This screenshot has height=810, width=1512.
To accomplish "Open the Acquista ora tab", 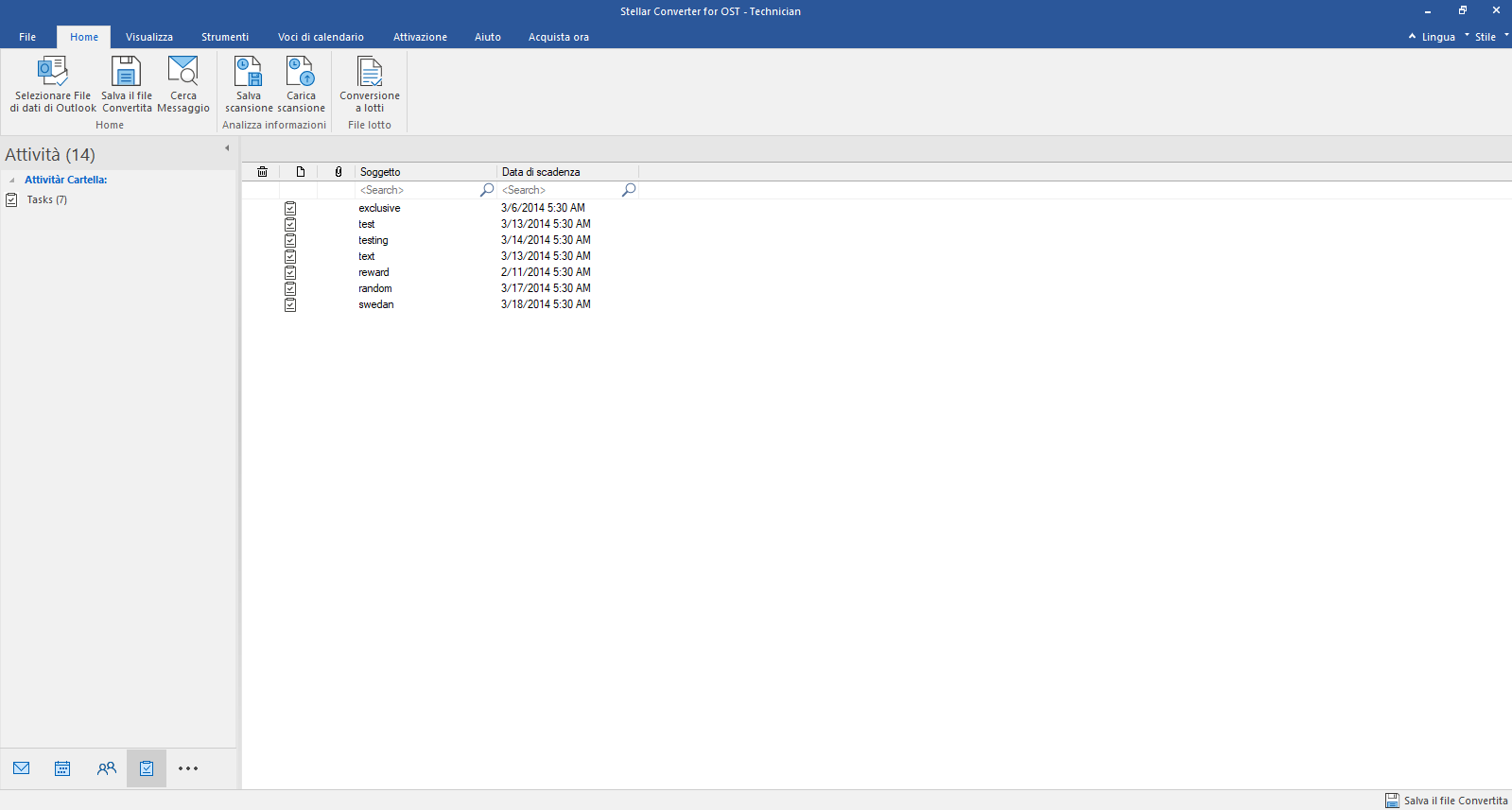I will point(559,37).
